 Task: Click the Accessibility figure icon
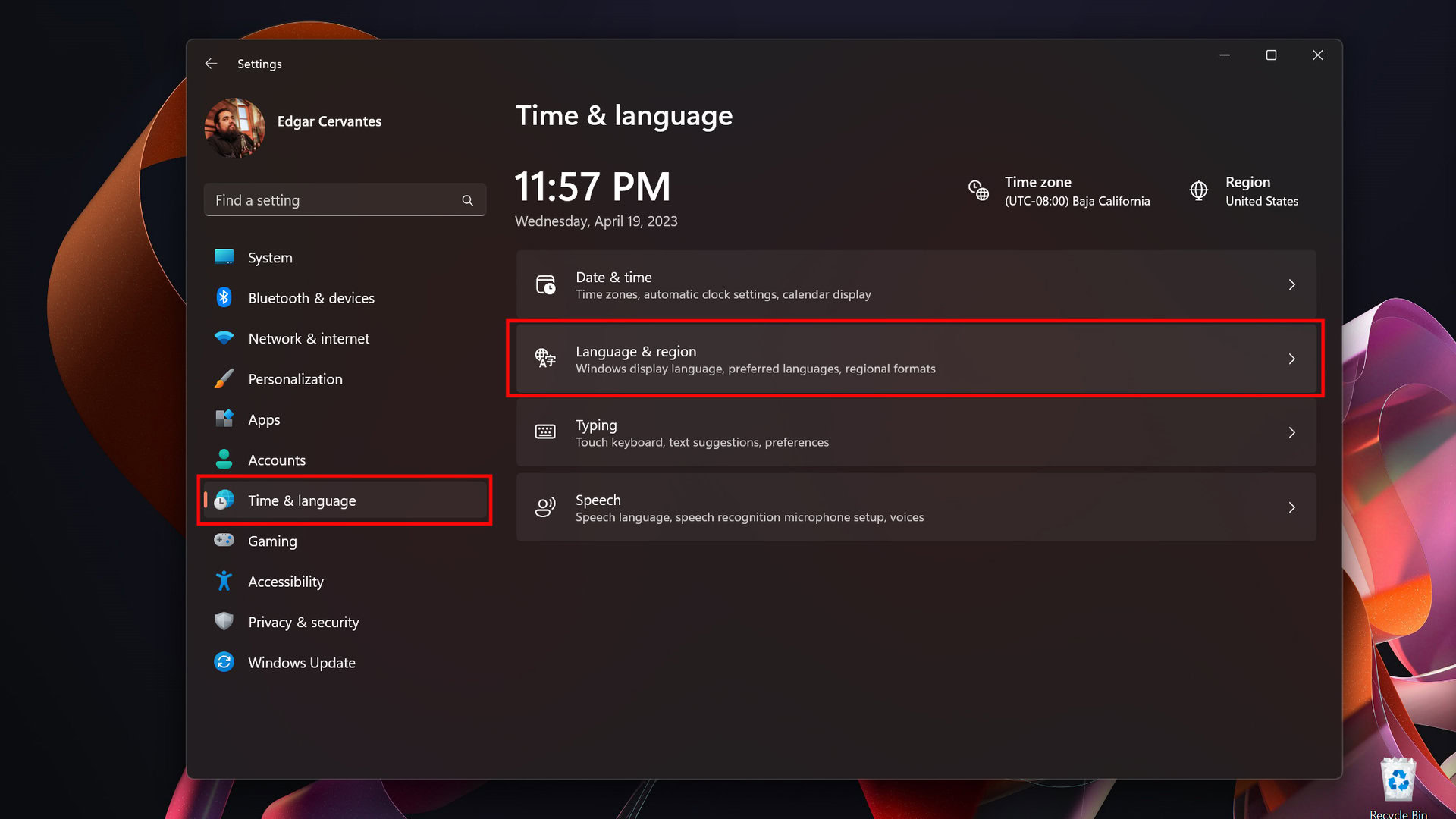(224, 581)
